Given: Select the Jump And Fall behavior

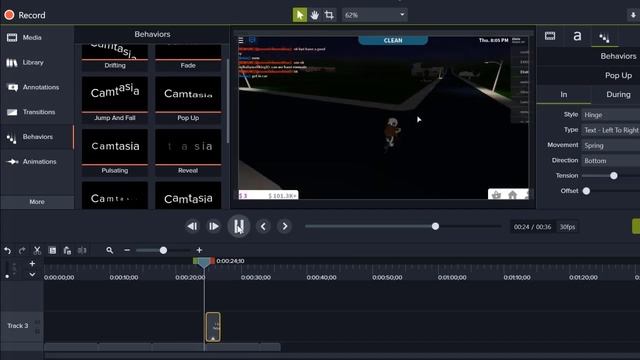Looking at the screenshot, I should (115, 99).
